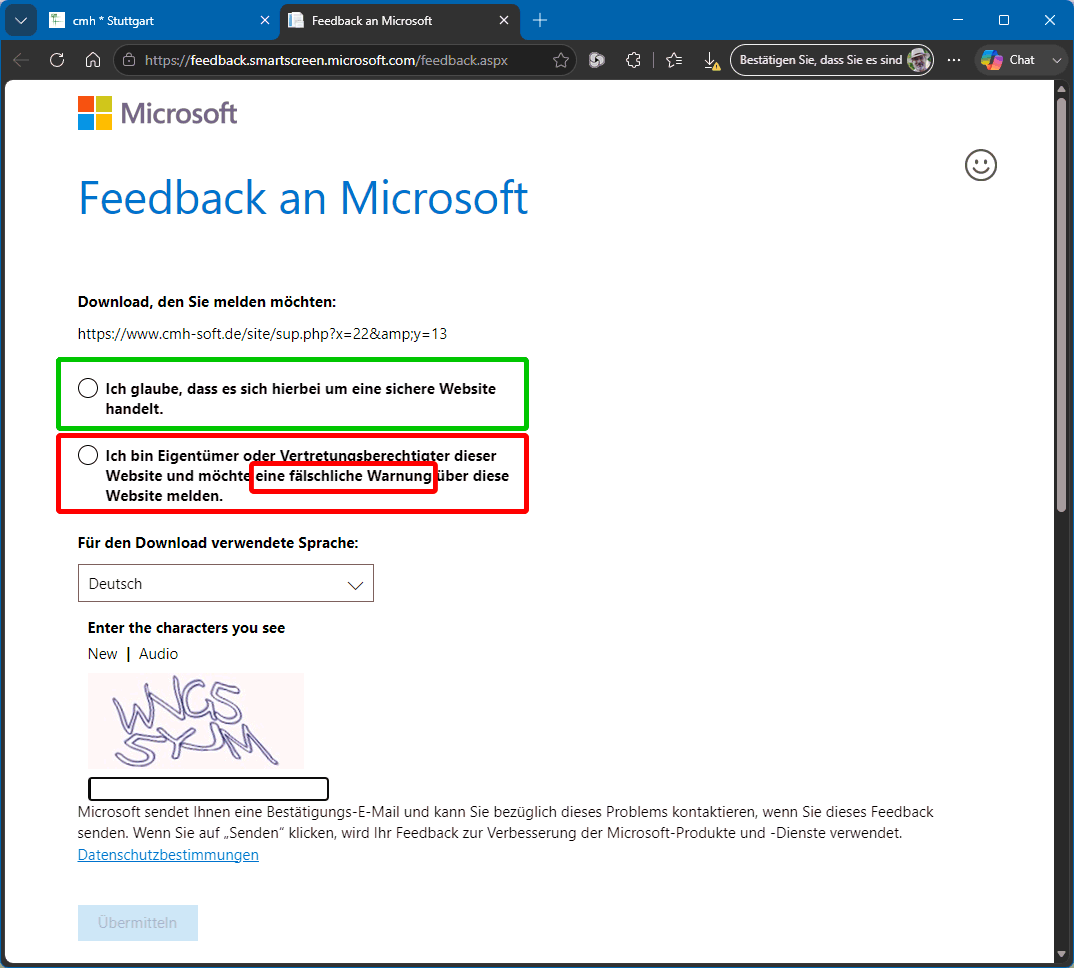Switch to the cmh * Stuttgart tab
The width and height of the screenshot is (1074, 968).
coord(159,21)
